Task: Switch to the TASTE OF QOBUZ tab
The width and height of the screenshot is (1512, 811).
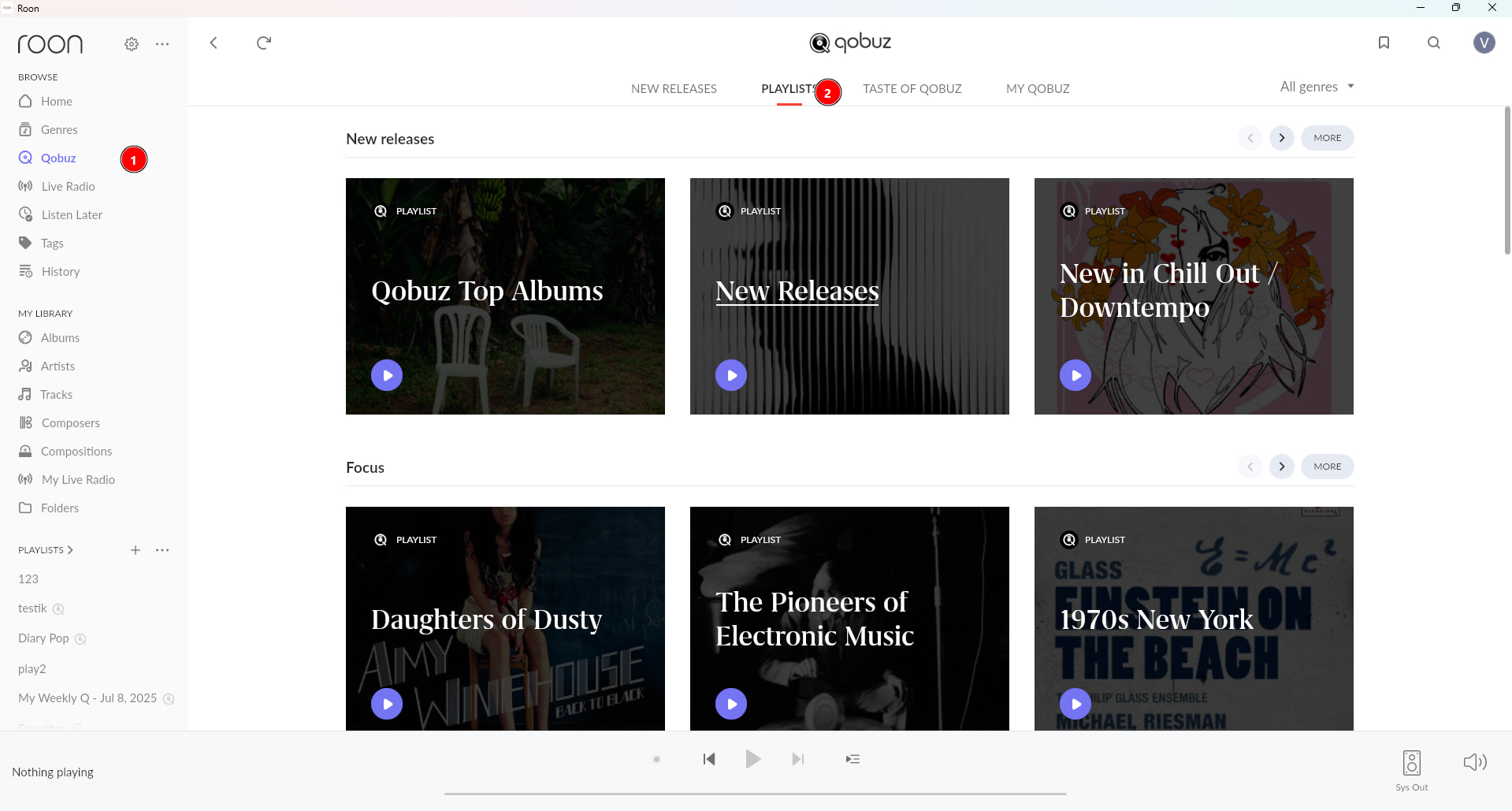Action: coord(912,88)
